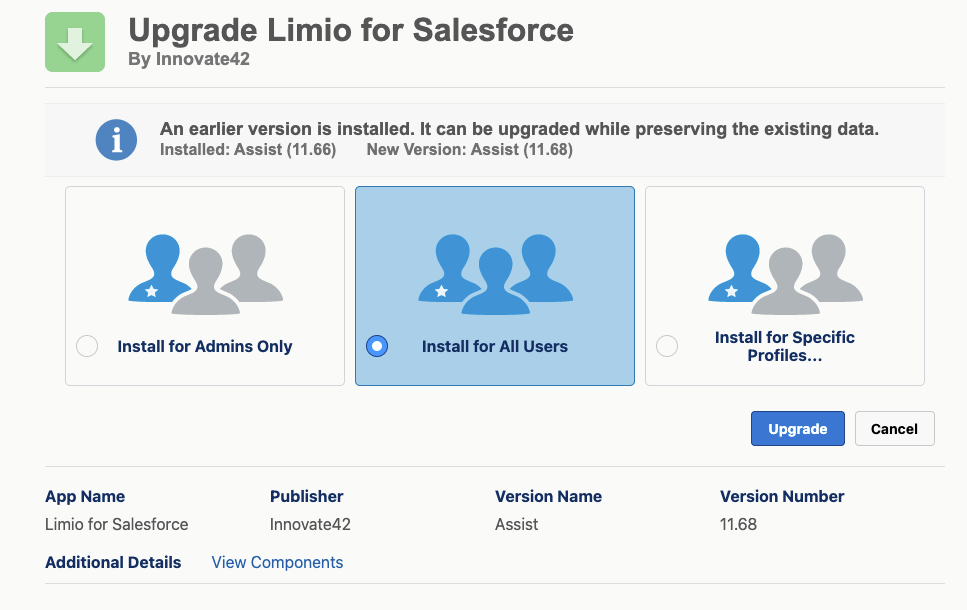Click Installed: Assist (11.66) text

tap(248, 150)
